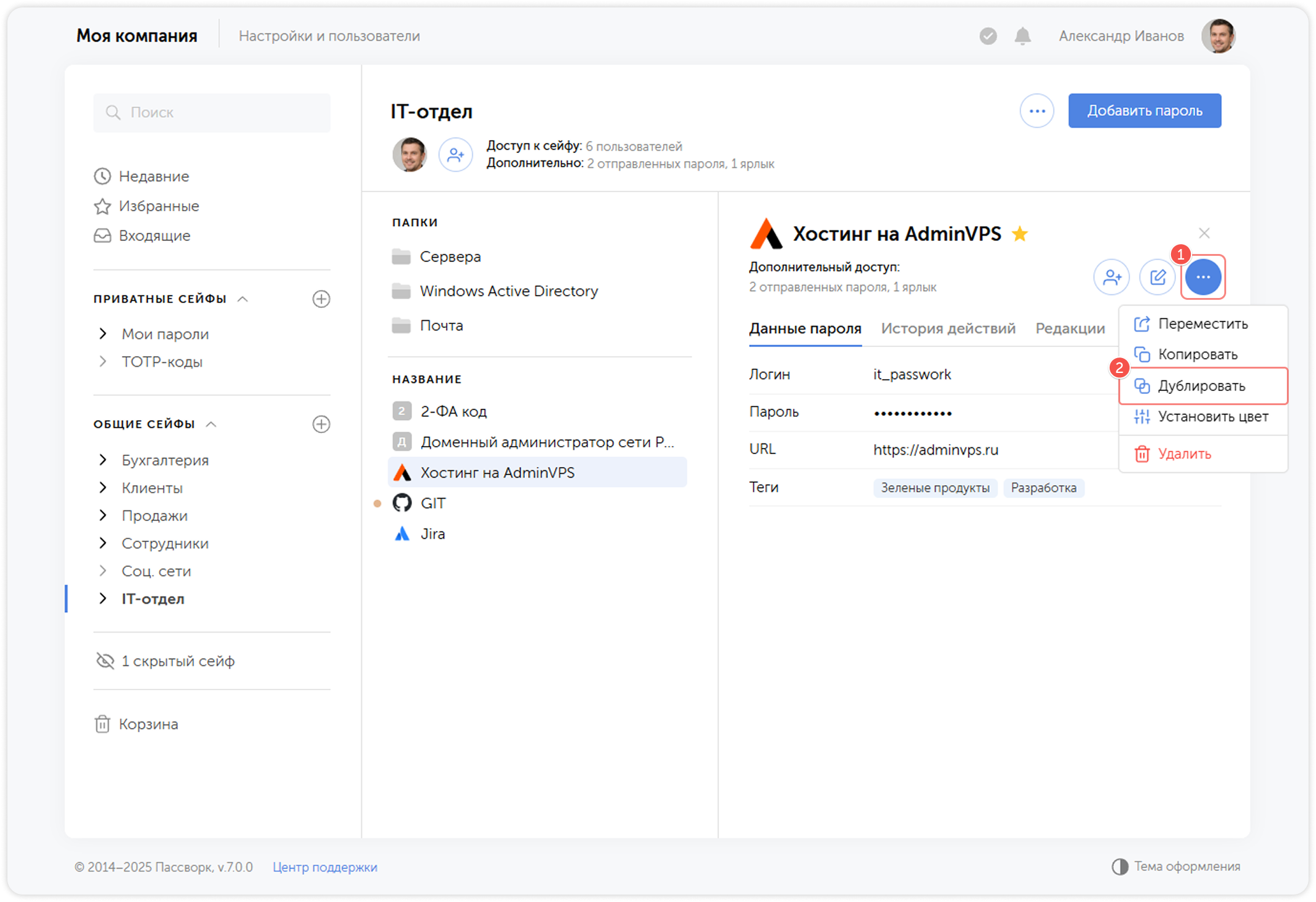Close the password details panel
Viewport: 1316px width, 902px height.
pyautogui.click(x=1204, y=234)
